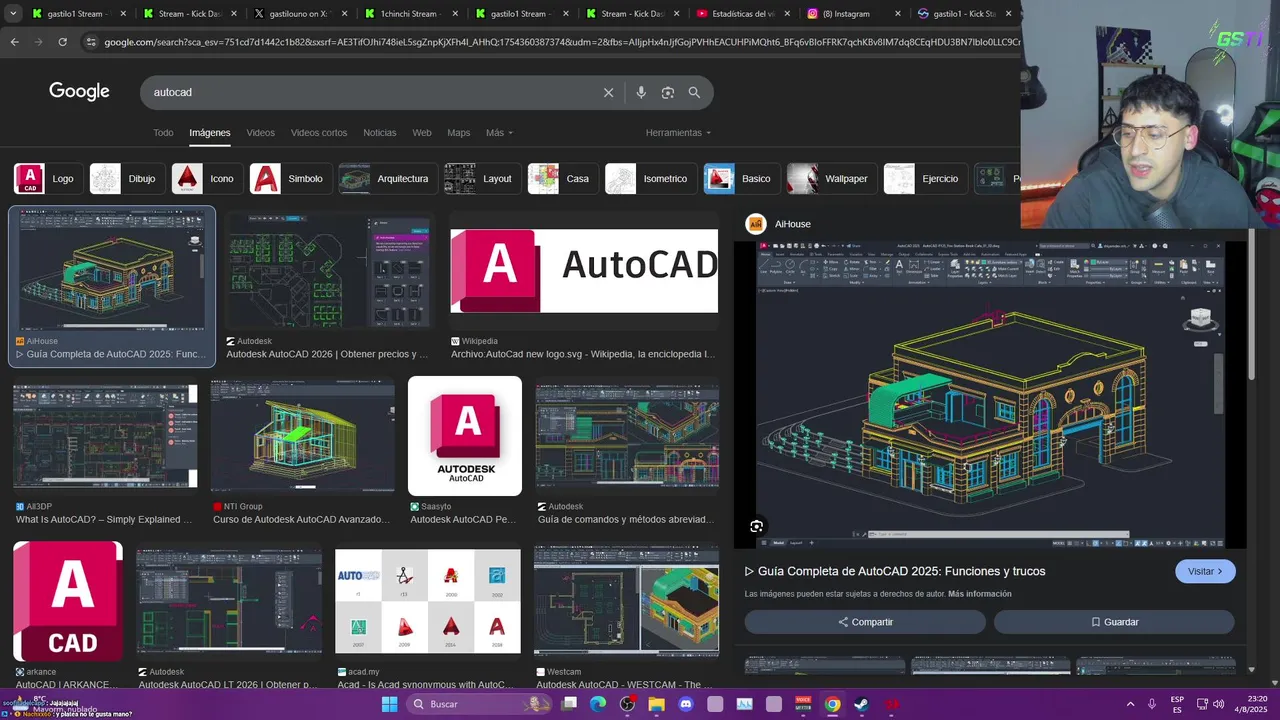
Task: Click the browser address bar URL
Action: [560, 42]
